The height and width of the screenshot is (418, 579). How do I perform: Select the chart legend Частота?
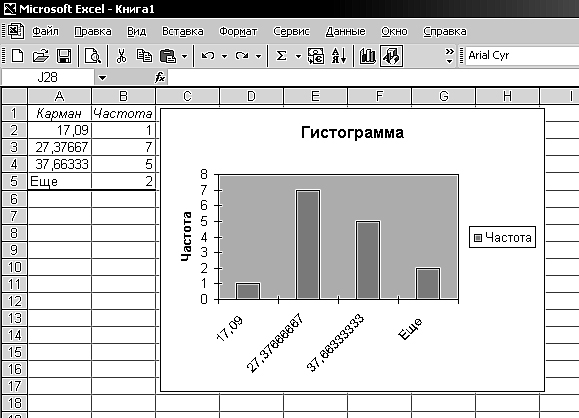pyautogui.click(x=502, y=237)
